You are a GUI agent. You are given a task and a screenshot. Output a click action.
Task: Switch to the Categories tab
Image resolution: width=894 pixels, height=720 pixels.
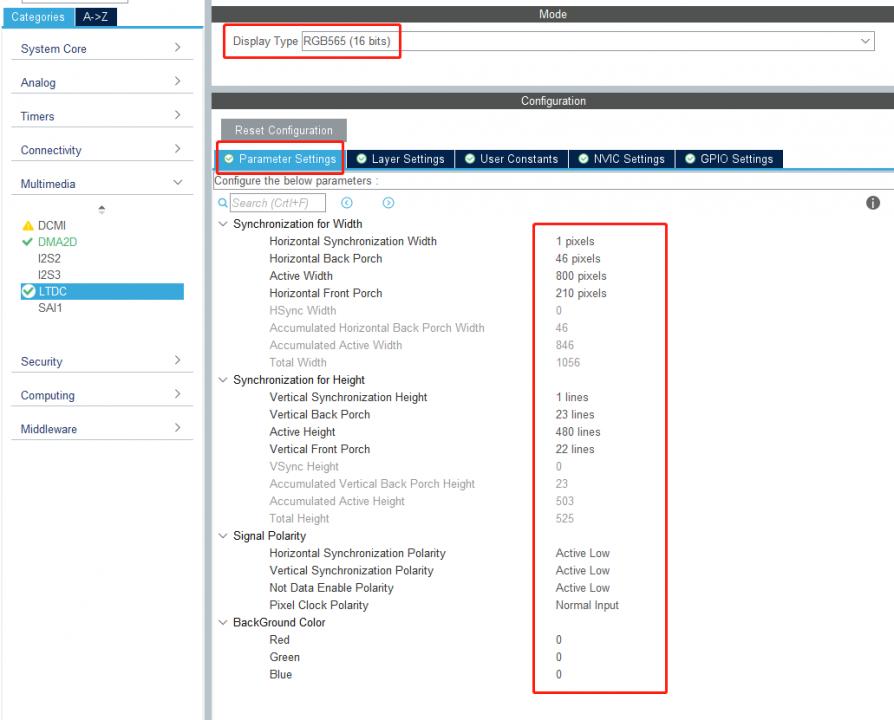tap(38, 17)
